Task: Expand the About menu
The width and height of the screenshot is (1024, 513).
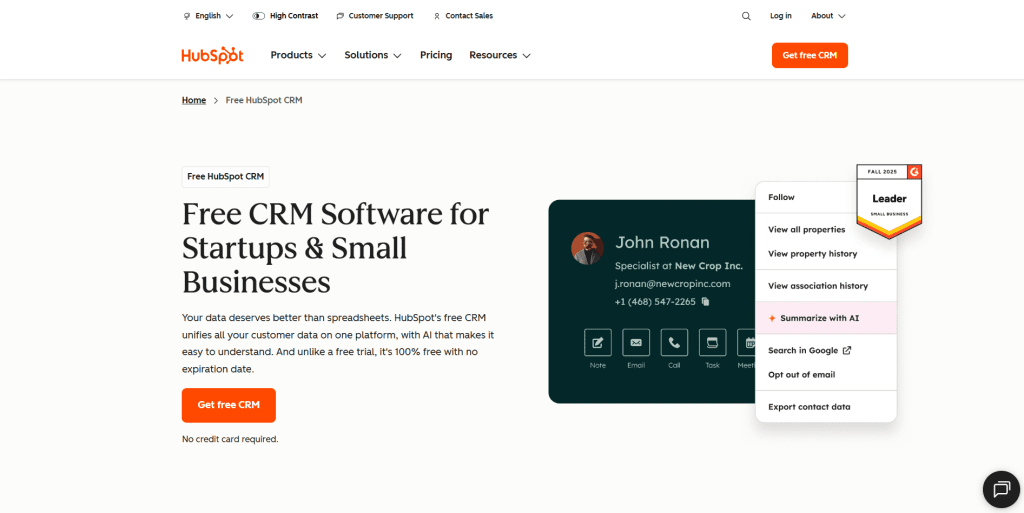Action: click(828, 16)
